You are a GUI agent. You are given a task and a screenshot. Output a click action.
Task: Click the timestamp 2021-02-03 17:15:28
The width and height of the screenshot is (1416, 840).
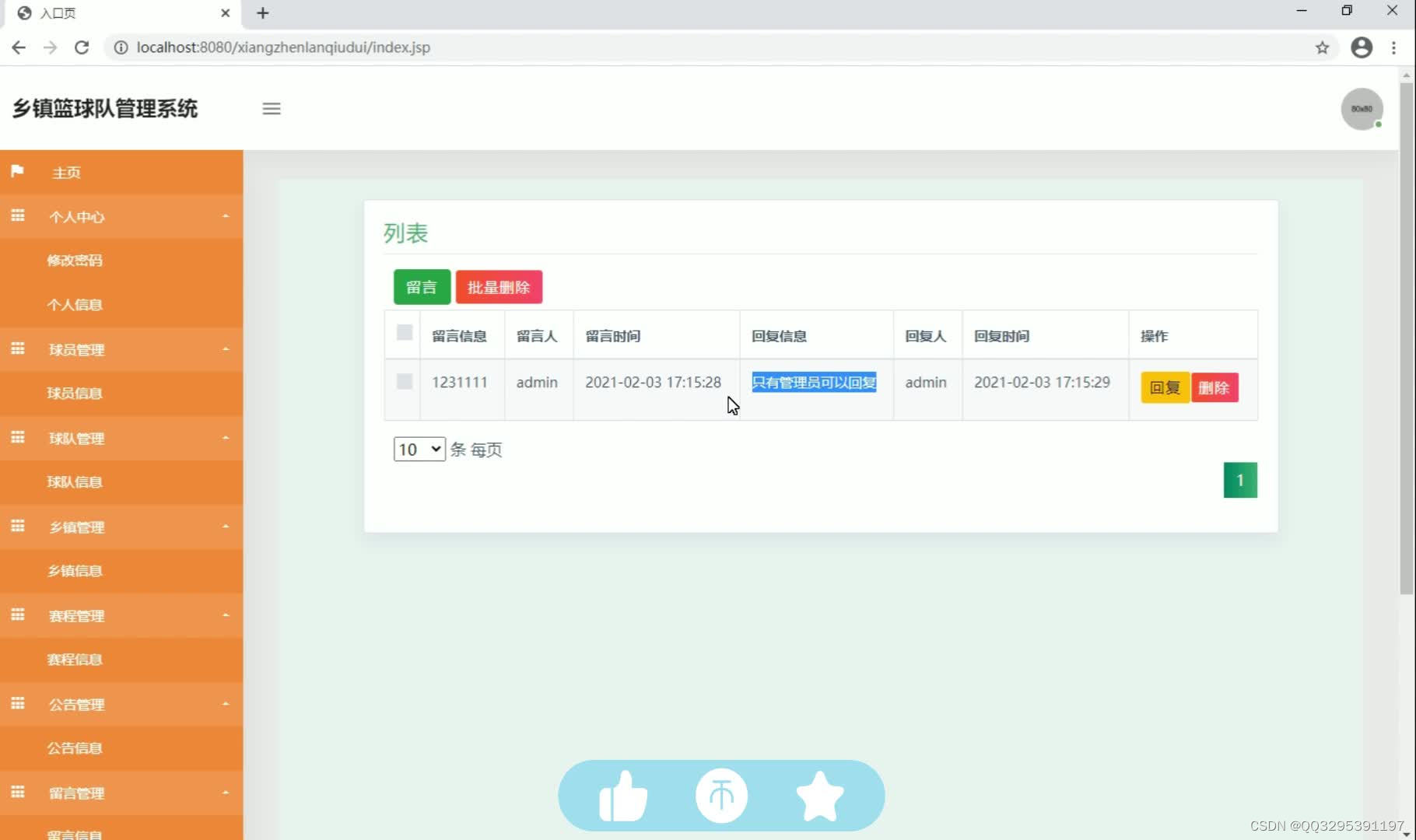tap(654, 382)
